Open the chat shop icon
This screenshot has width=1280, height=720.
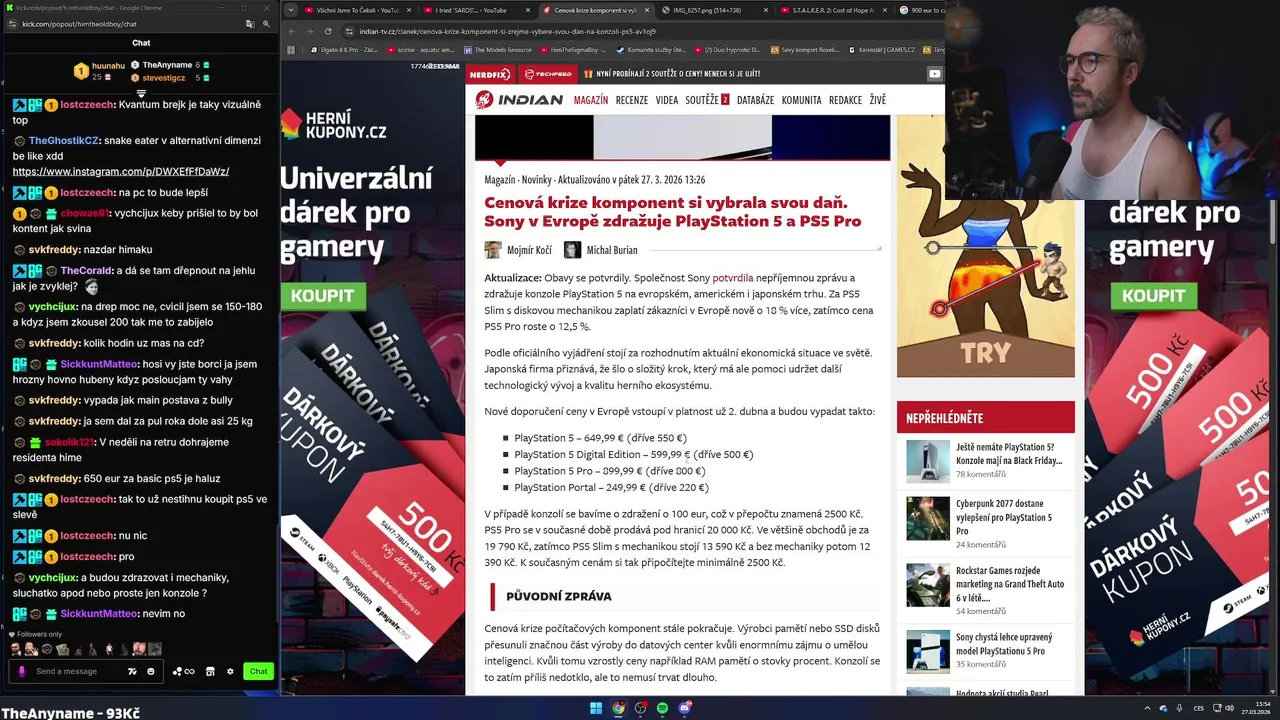tap(210, 671)
